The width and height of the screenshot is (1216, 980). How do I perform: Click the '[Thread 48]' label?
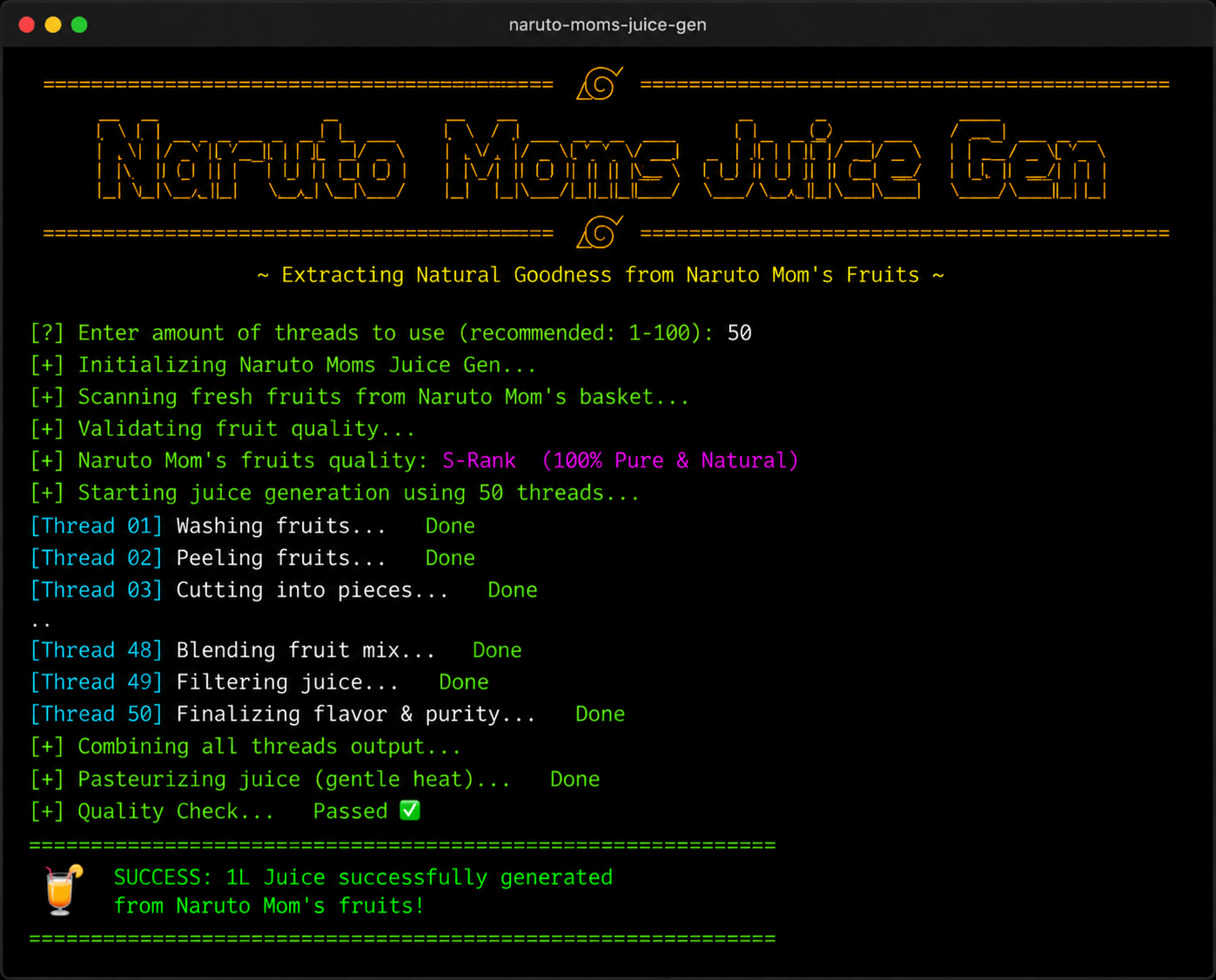[x=97, y=650]
